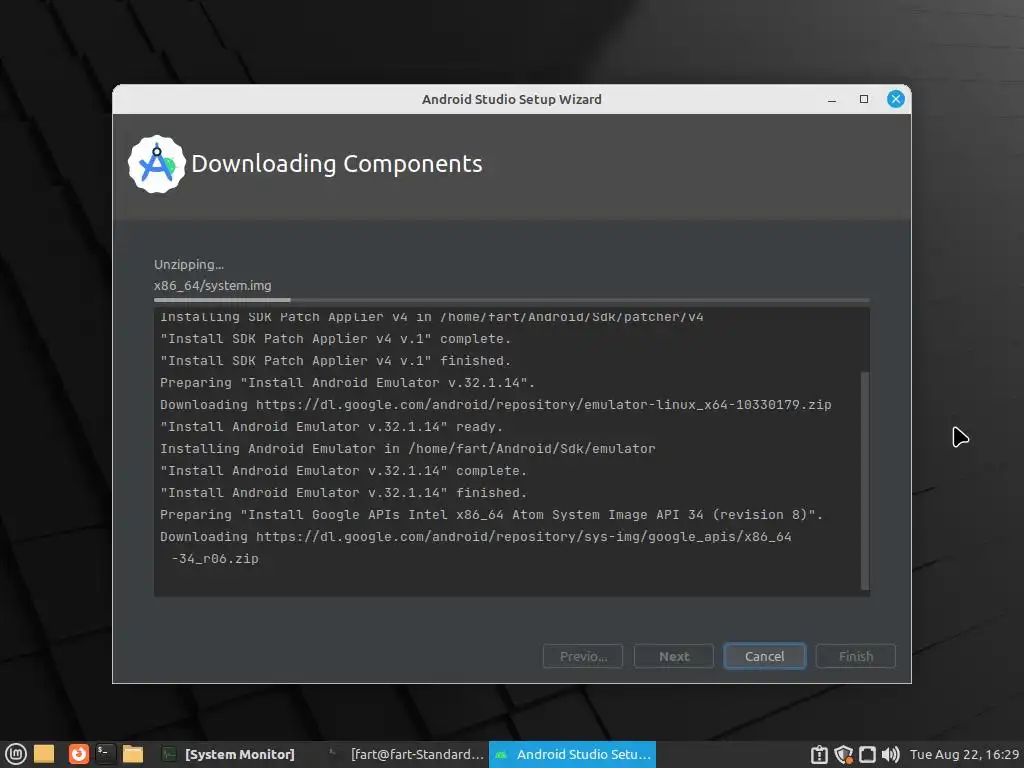Screen dimensions: 1024x768
Task: Open the clock showing Tue Aug 22, 16:29
Action: tap(964, 754)
